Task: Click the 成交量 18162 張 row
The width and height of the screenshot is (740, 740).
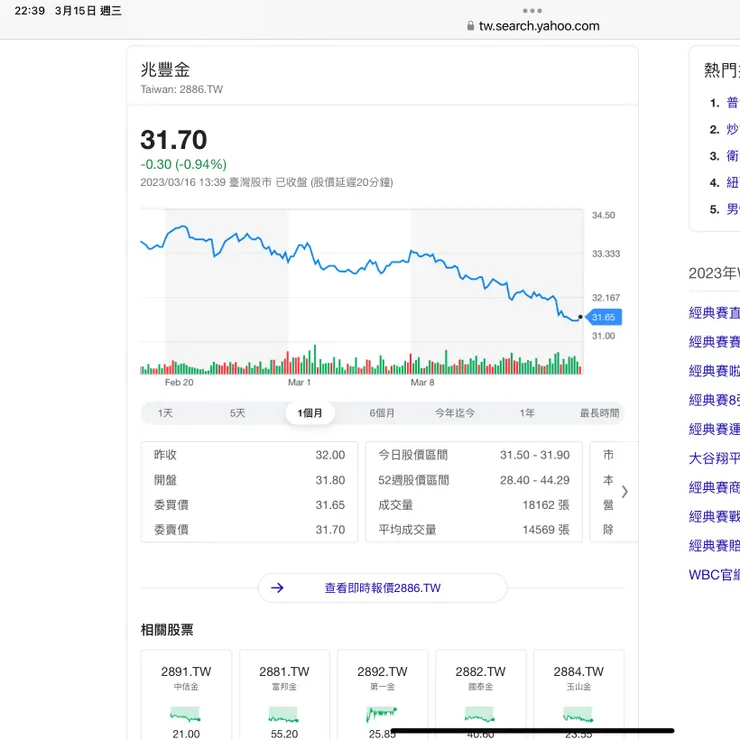Action: (474, 505)
